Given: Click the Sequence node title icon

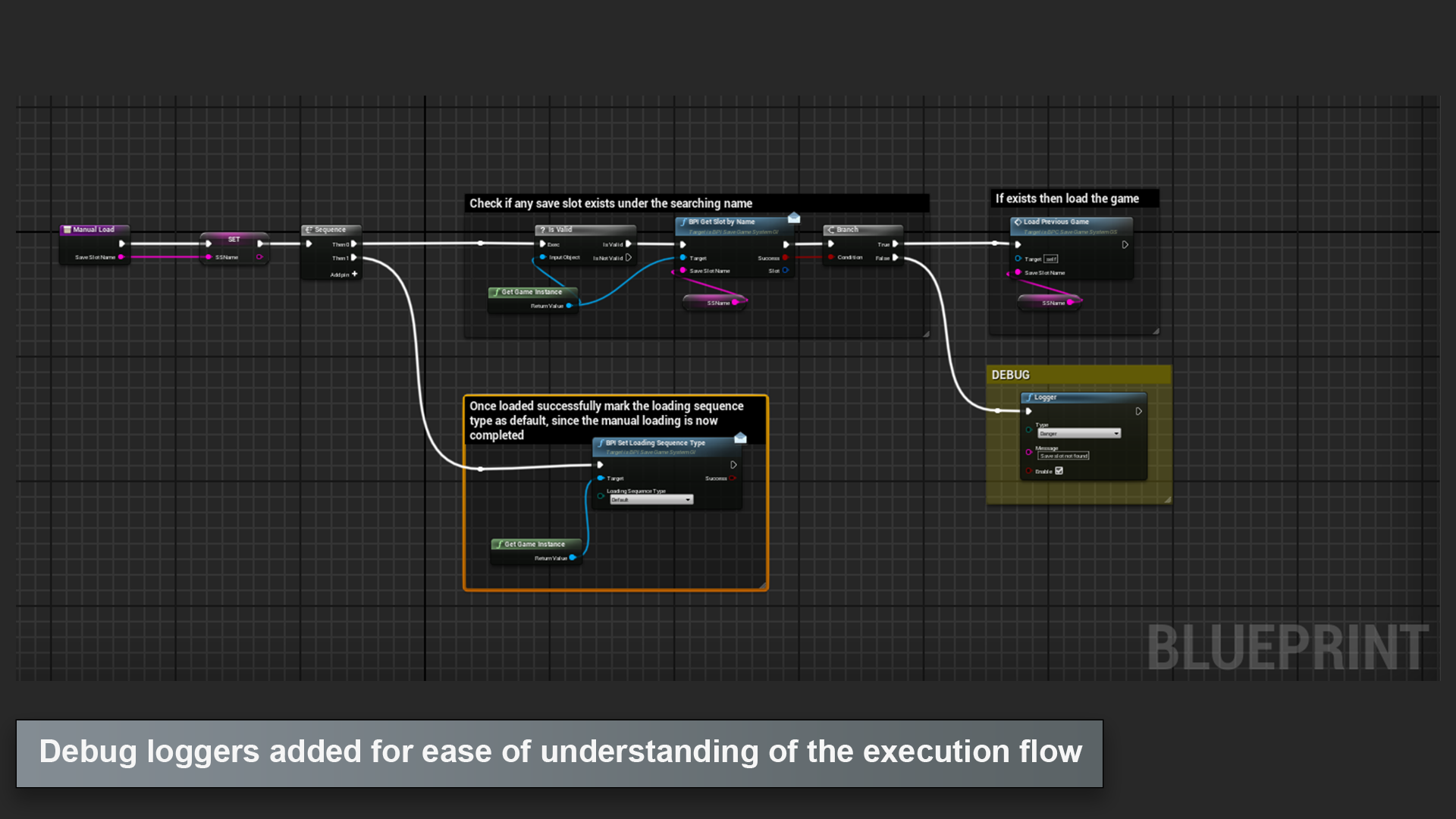Looking at the screenshot, I should pyautogui.click(x=309, y=230).
